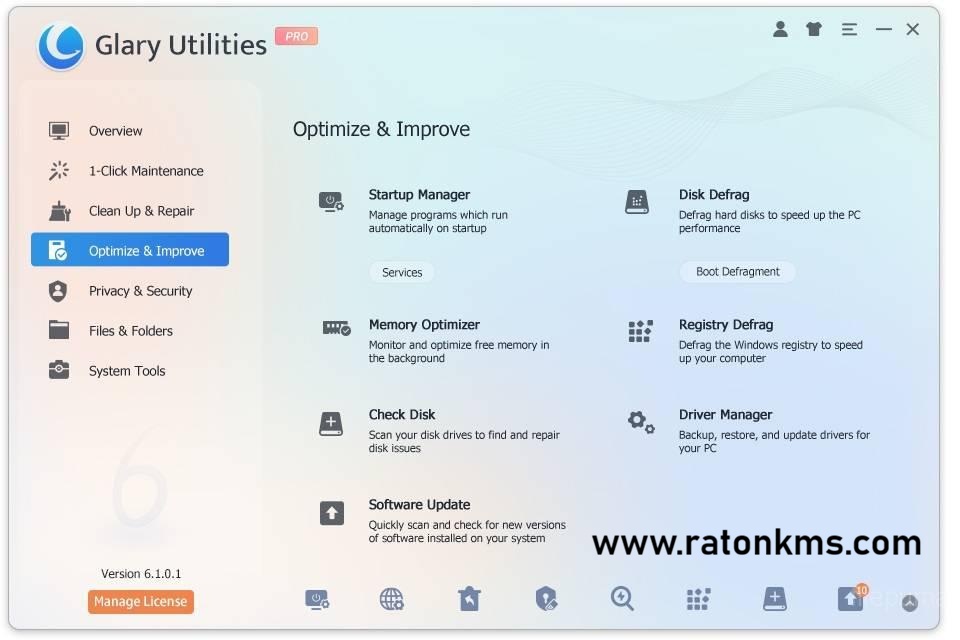Click the Memory Optimizer RAM icon
This screenshot has width=960, height=640.
click(336, 328)
